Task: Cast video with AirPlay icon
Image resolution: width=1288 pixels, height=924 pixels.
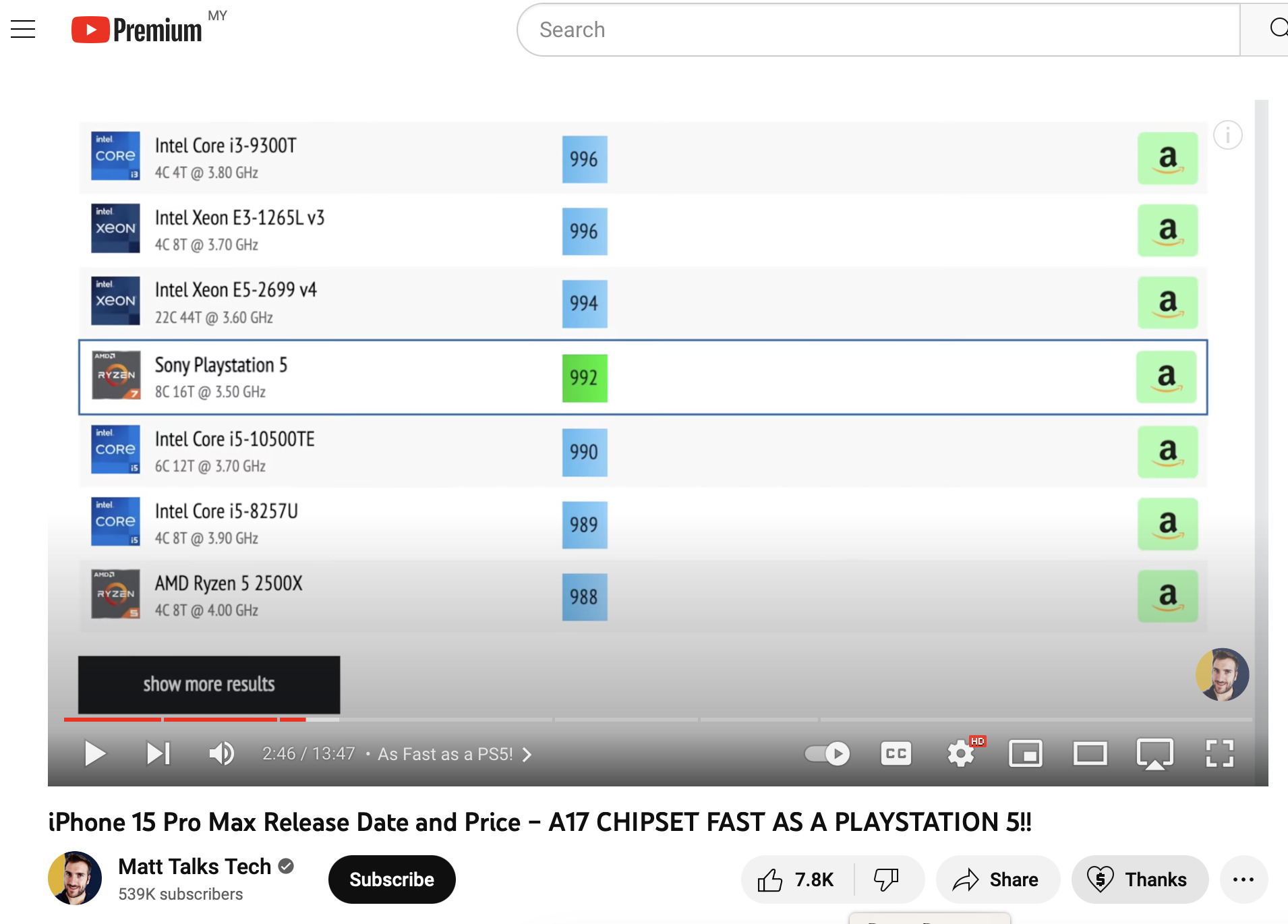Action: click(1154, 753)
